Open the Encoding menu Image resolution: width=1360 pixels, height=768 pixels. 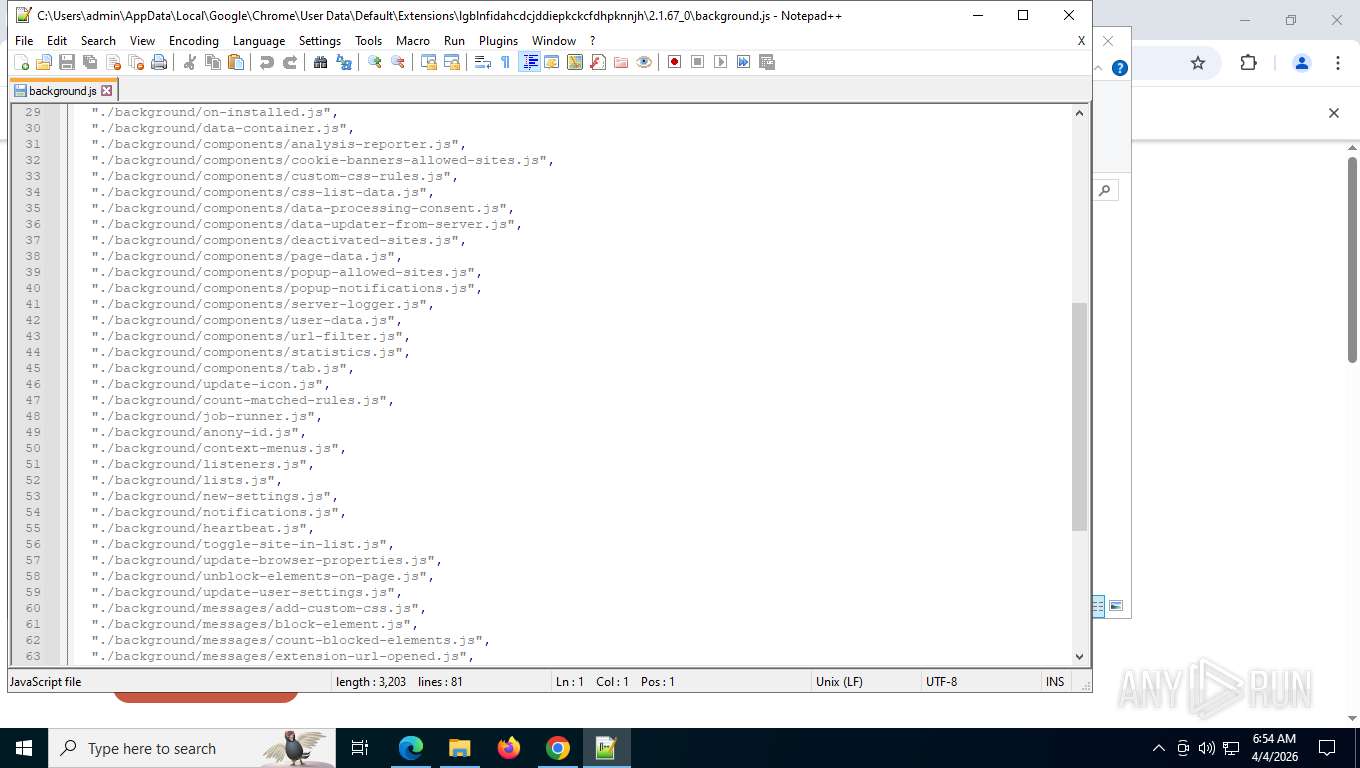[193, 41]
